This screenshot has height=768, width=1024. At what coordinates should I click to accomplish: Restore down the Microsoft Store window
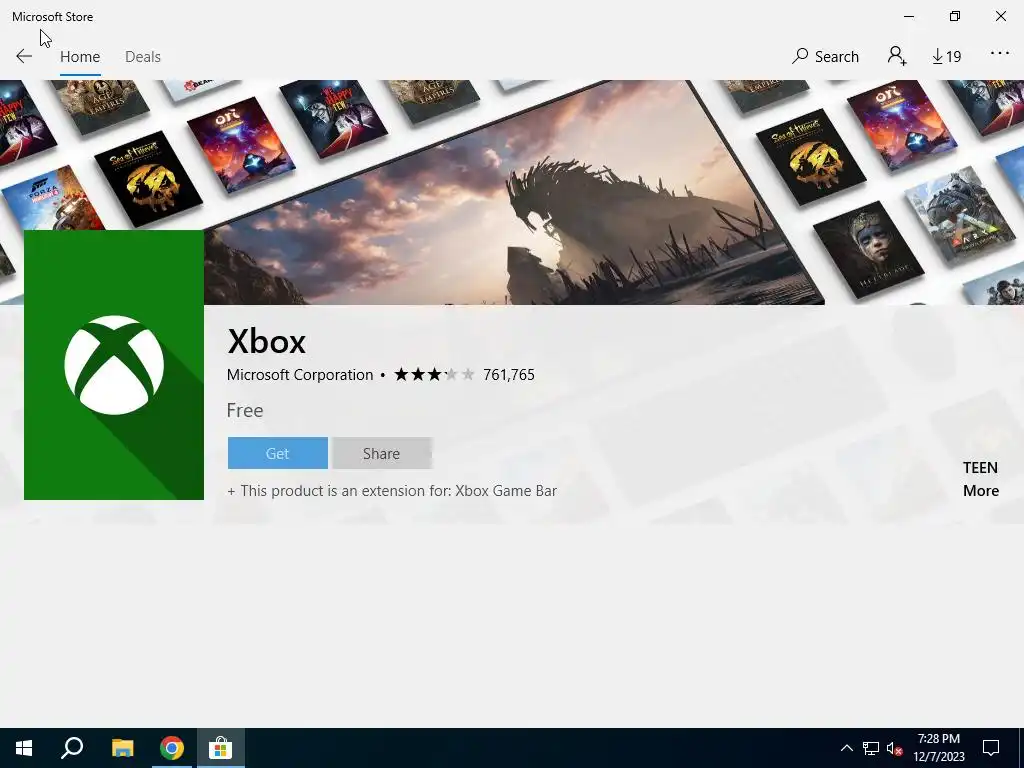[x=955, y=16]
